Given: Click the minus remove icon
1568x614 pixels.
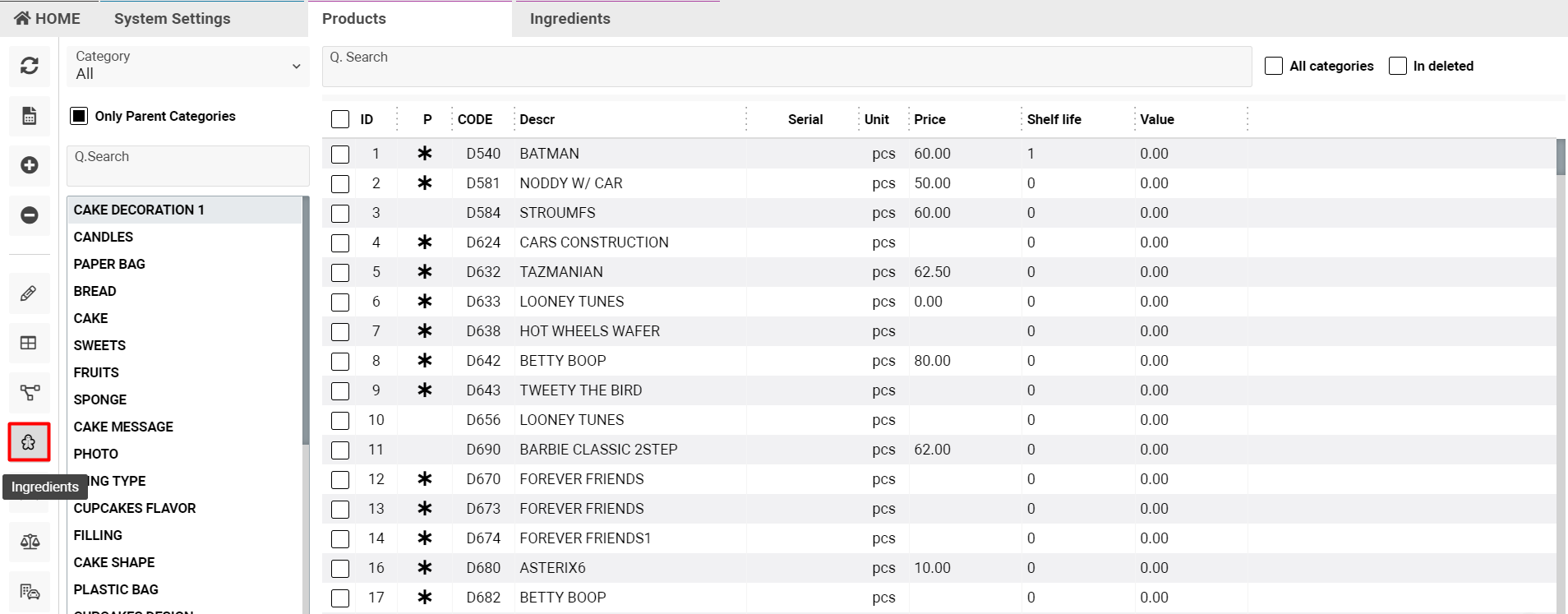Looking at the screenshot, I should point(30,215).
